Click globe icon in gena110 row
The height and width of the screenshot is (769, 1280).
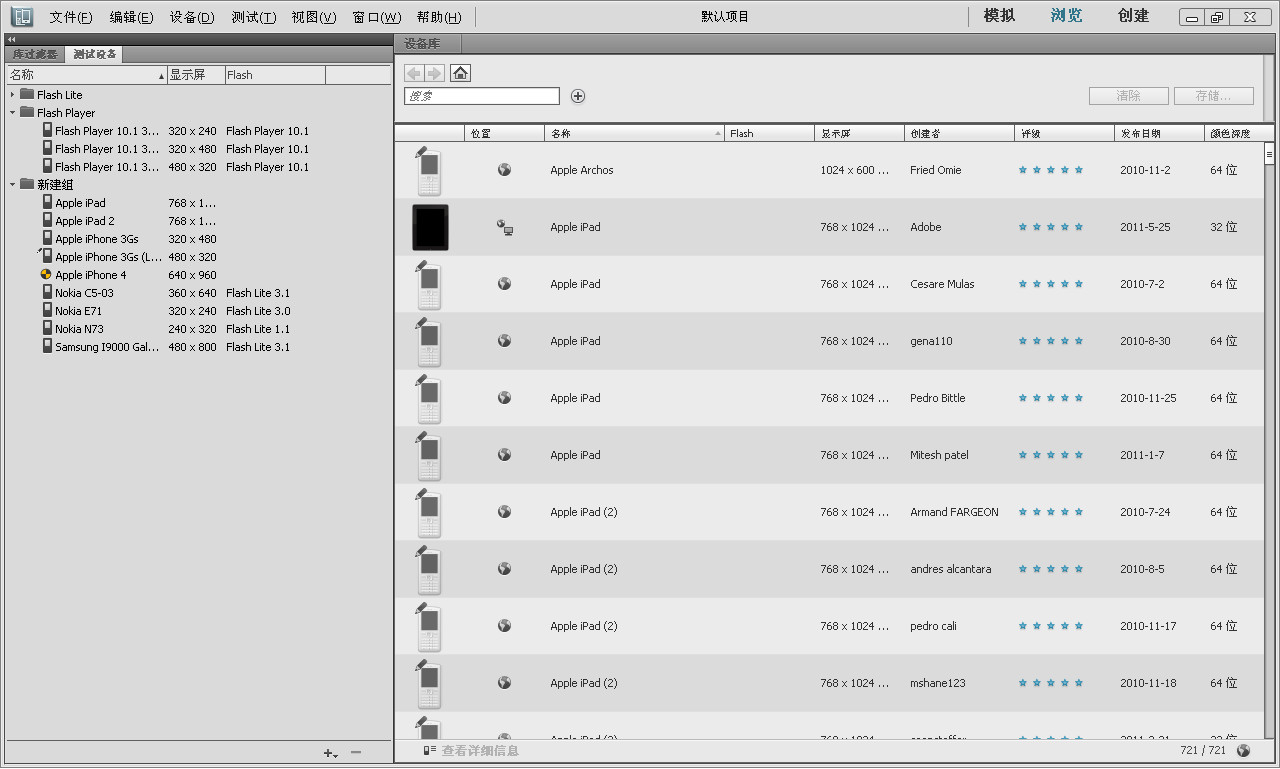tap(505, 341)
